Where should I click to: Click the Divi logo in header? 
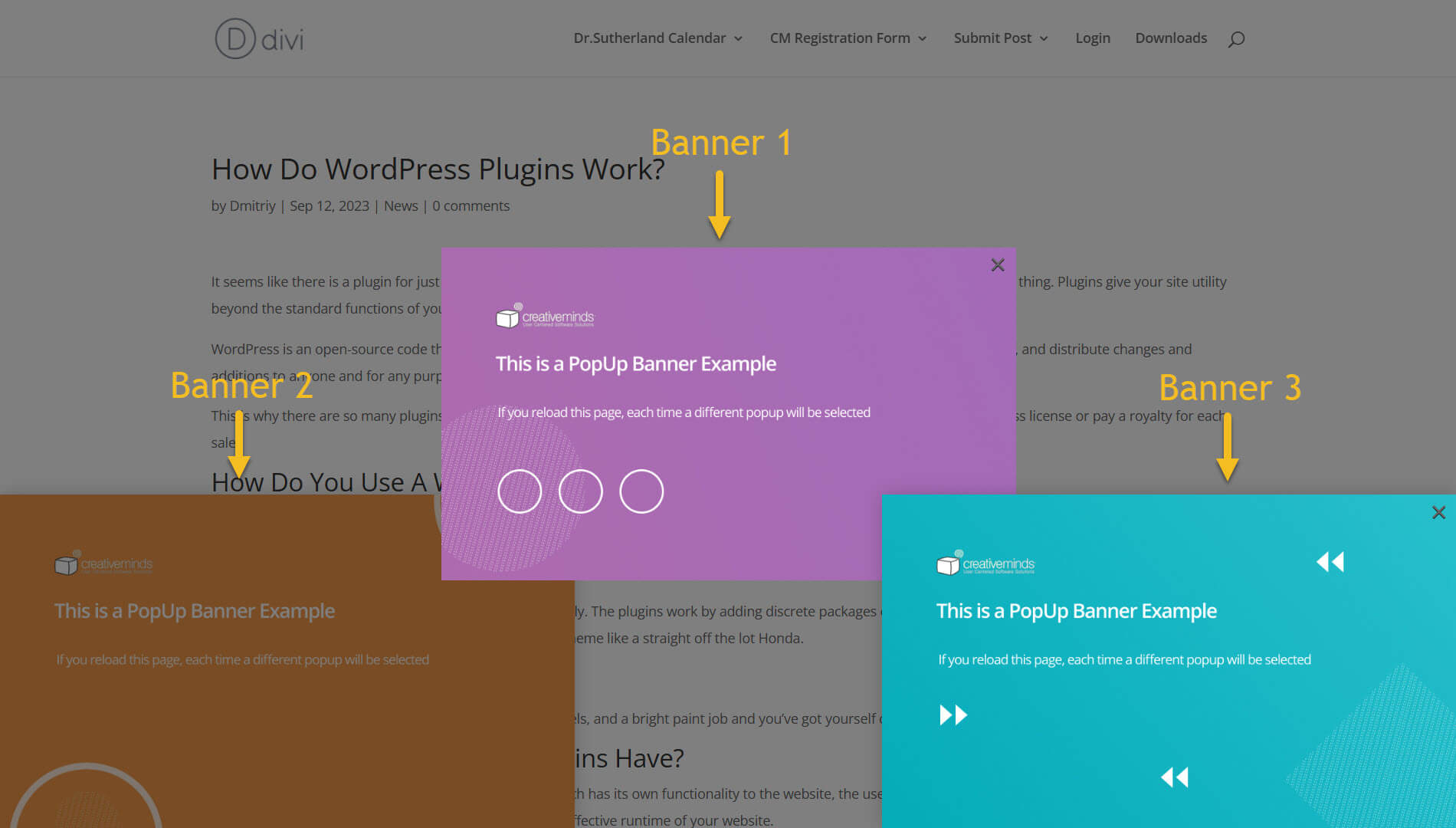(259, 38)
